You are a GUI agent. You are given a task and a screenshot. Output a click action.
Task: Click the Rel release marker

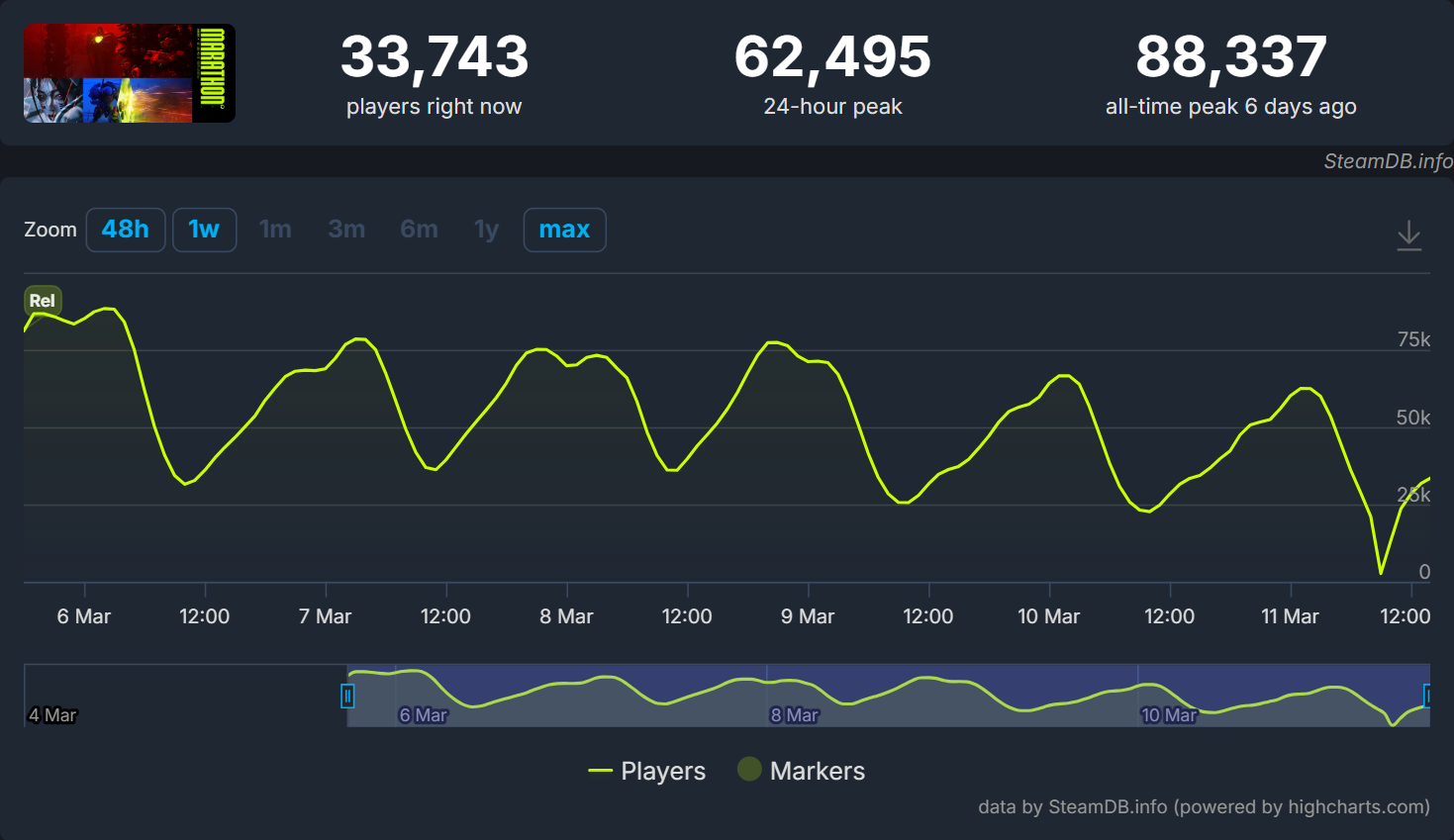click(43, 301)
